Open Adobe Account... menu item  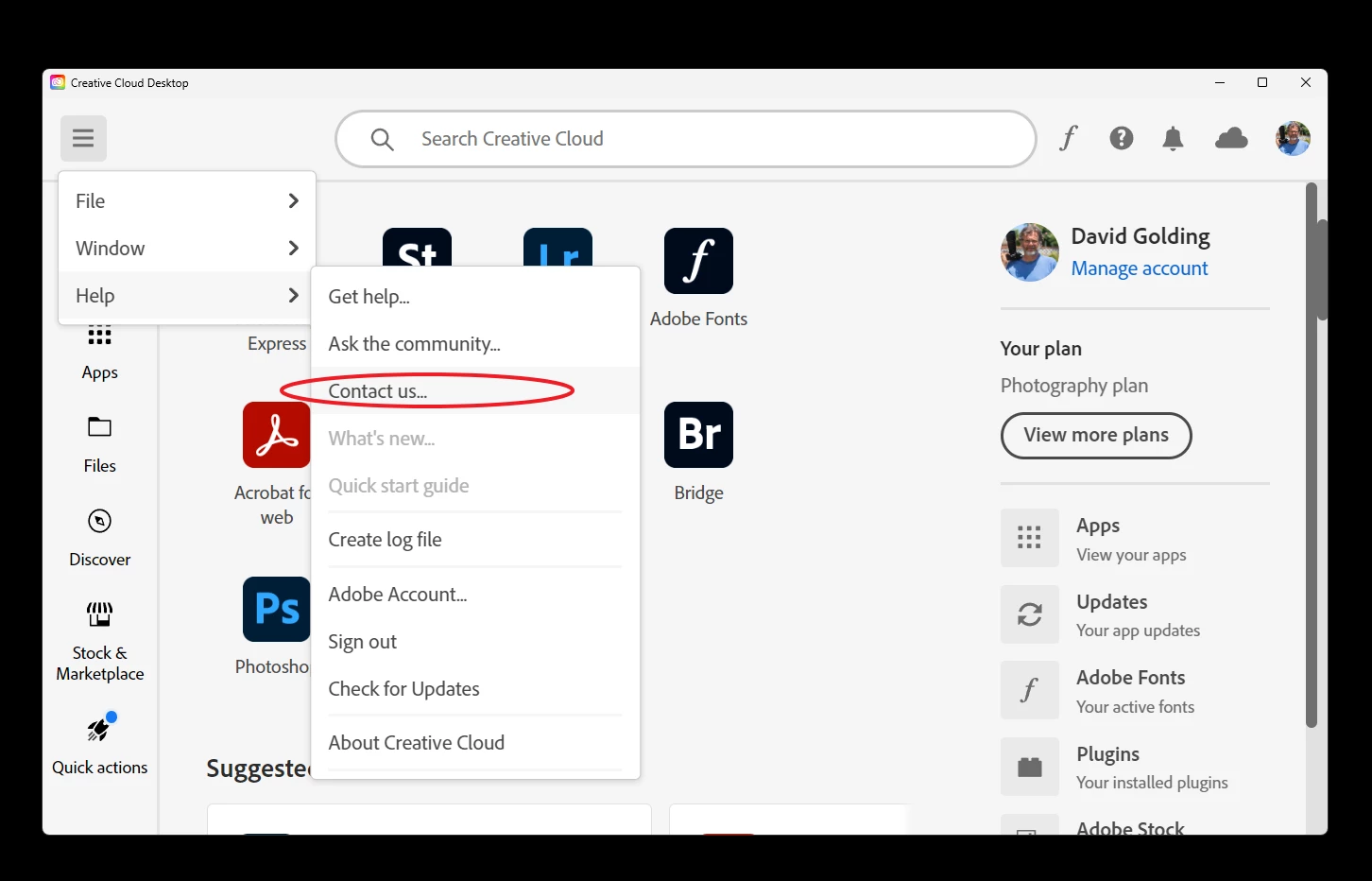click(475, 595)
